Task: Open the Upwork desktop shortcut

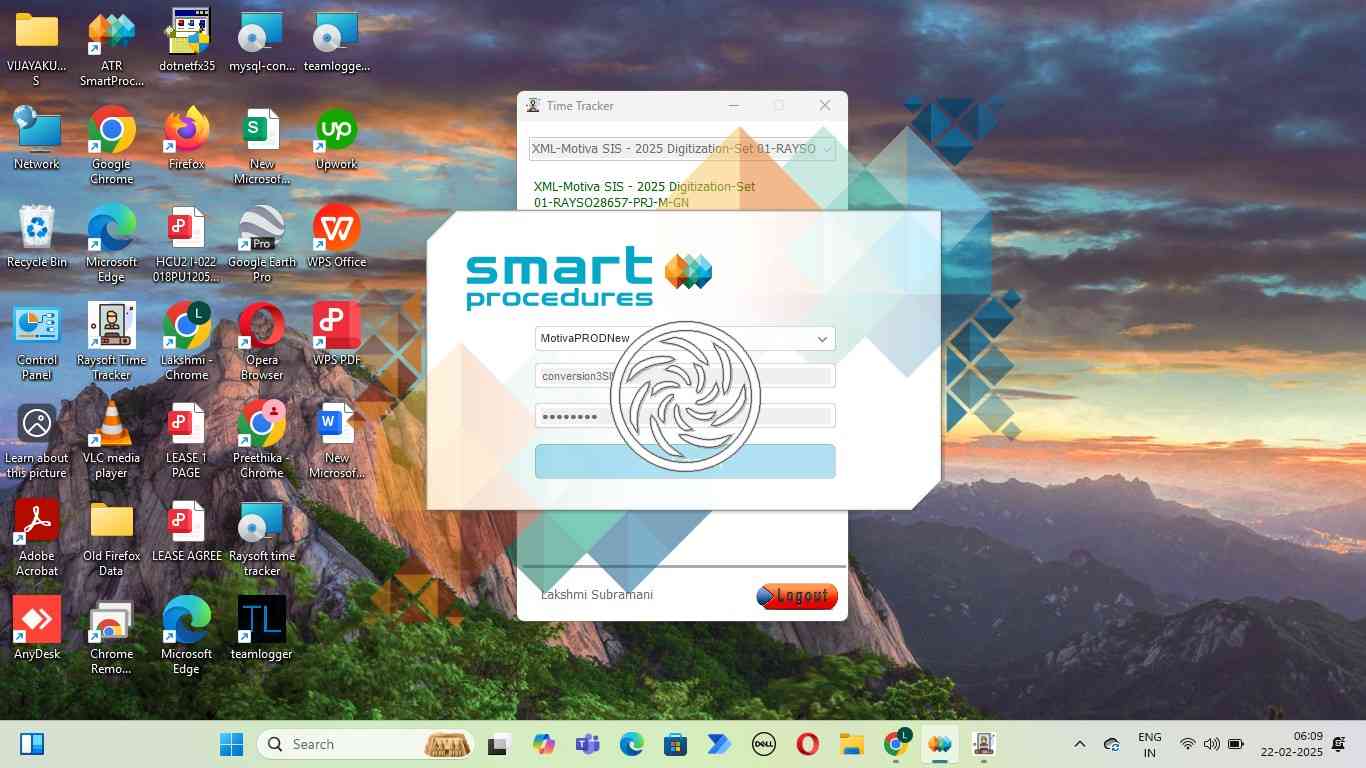Action: pyautogui.click(x=337, y=139)
